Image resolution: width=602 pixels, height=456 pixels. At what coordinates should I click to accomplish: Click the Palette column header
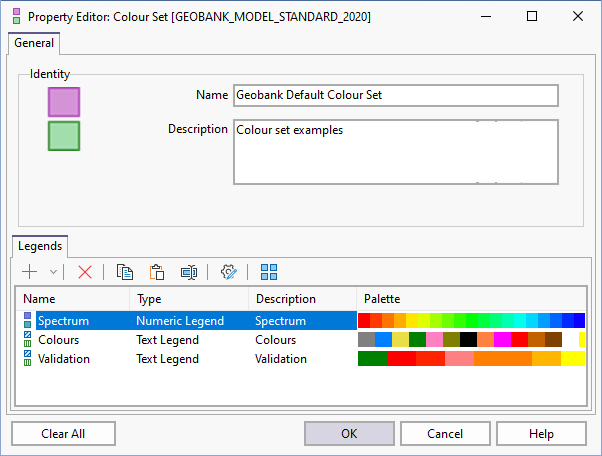[471, 299]
